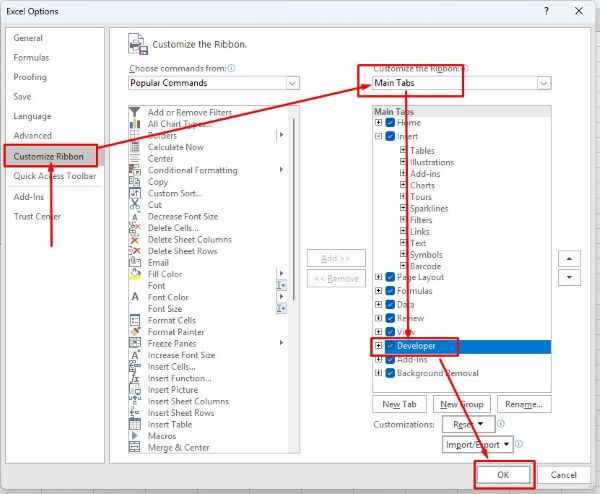Viewport: 600px width, 494px height.
Task: Uncheck the Home tab checkbox
Action: click(x=390, y=123)
